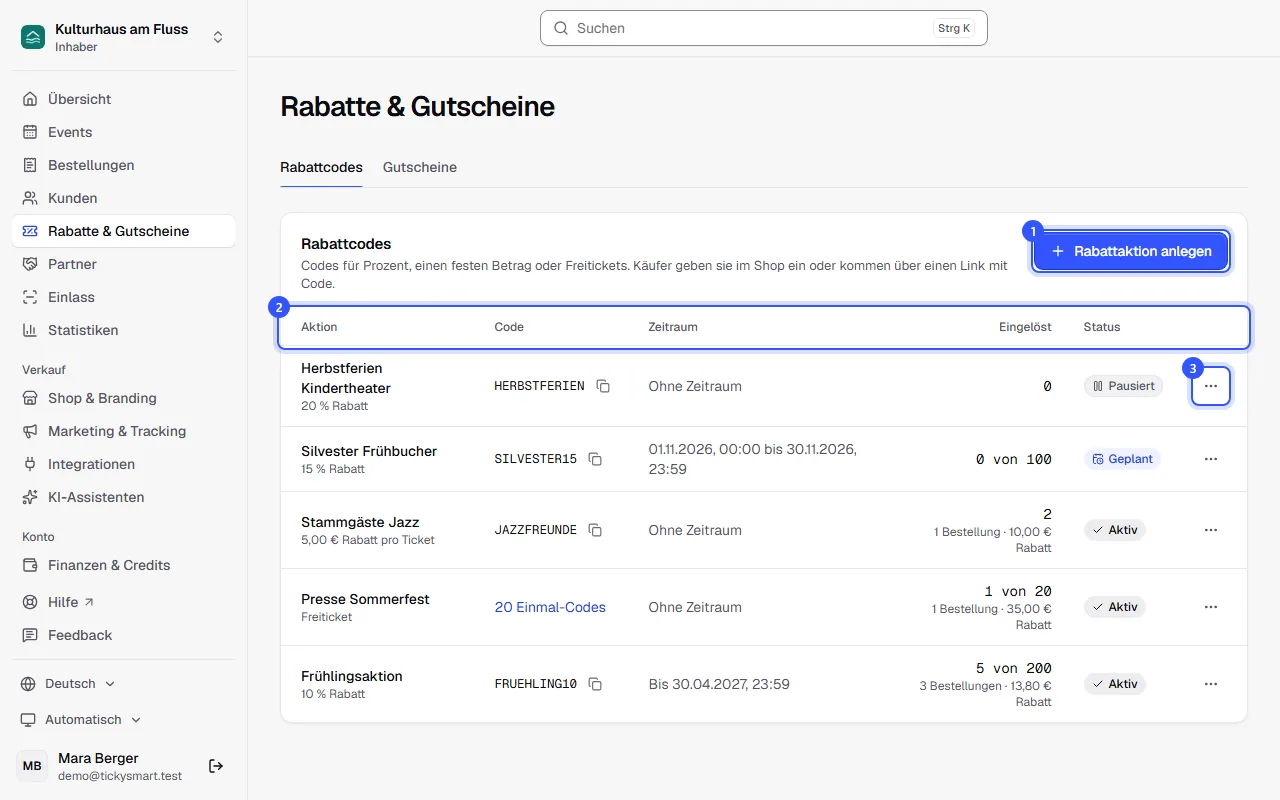Click Aktiv badge in Presse Sommerfest row
Image resolution: width=1280 pixels, height=800 pixels.
click(x=1115, y=607)
